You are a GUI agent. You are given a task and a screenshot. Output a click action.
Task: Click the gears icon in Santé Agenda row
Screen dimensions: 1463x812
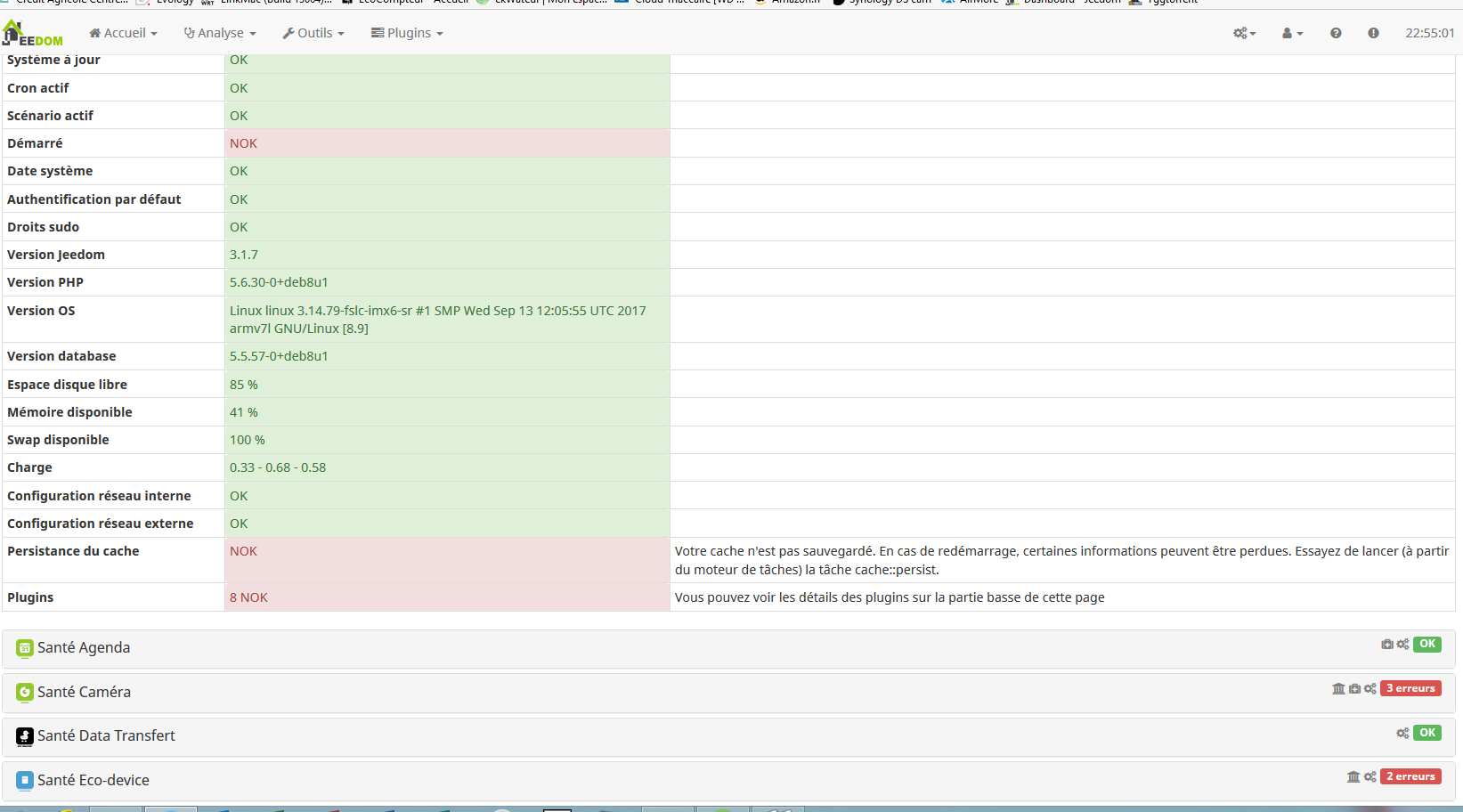1402,644
